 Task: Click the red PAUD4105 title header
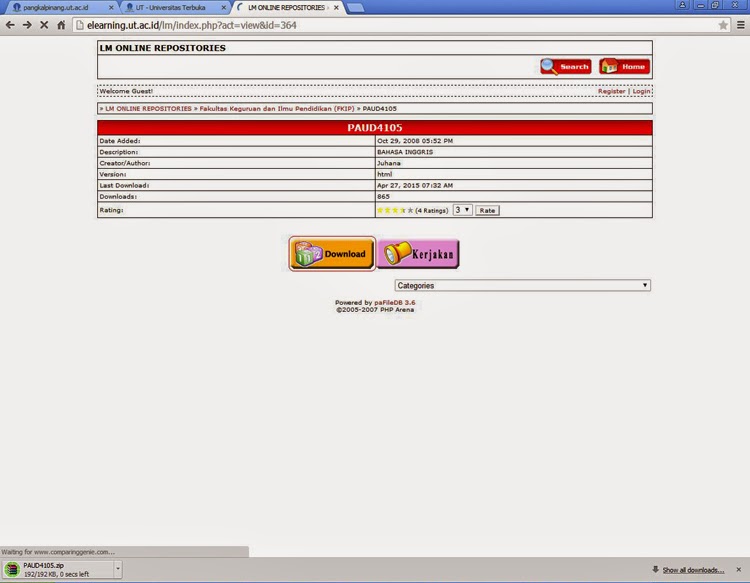(x=375, y=128)
